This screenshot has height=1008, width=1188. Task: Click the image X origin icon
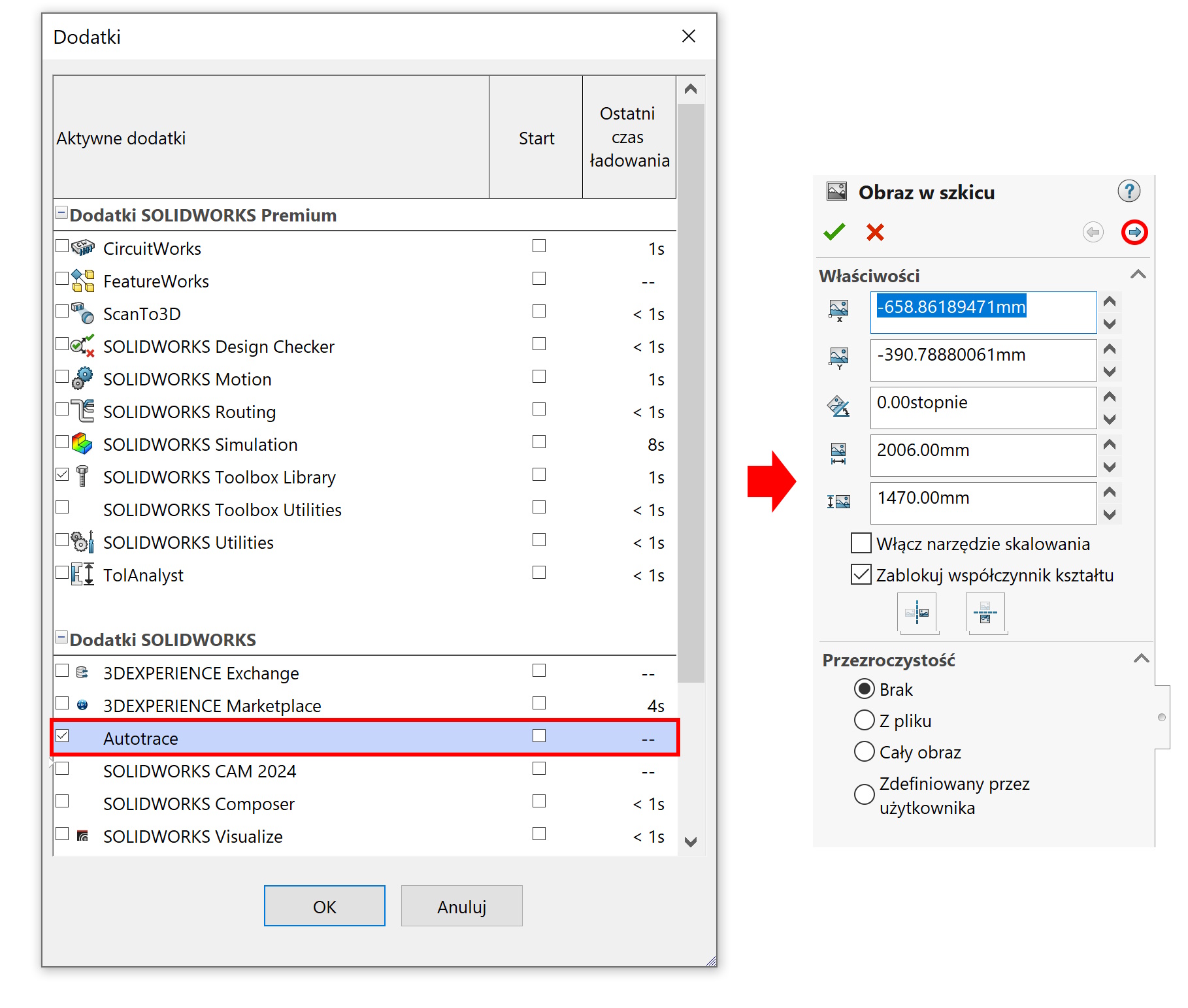(x=839, y=311)
